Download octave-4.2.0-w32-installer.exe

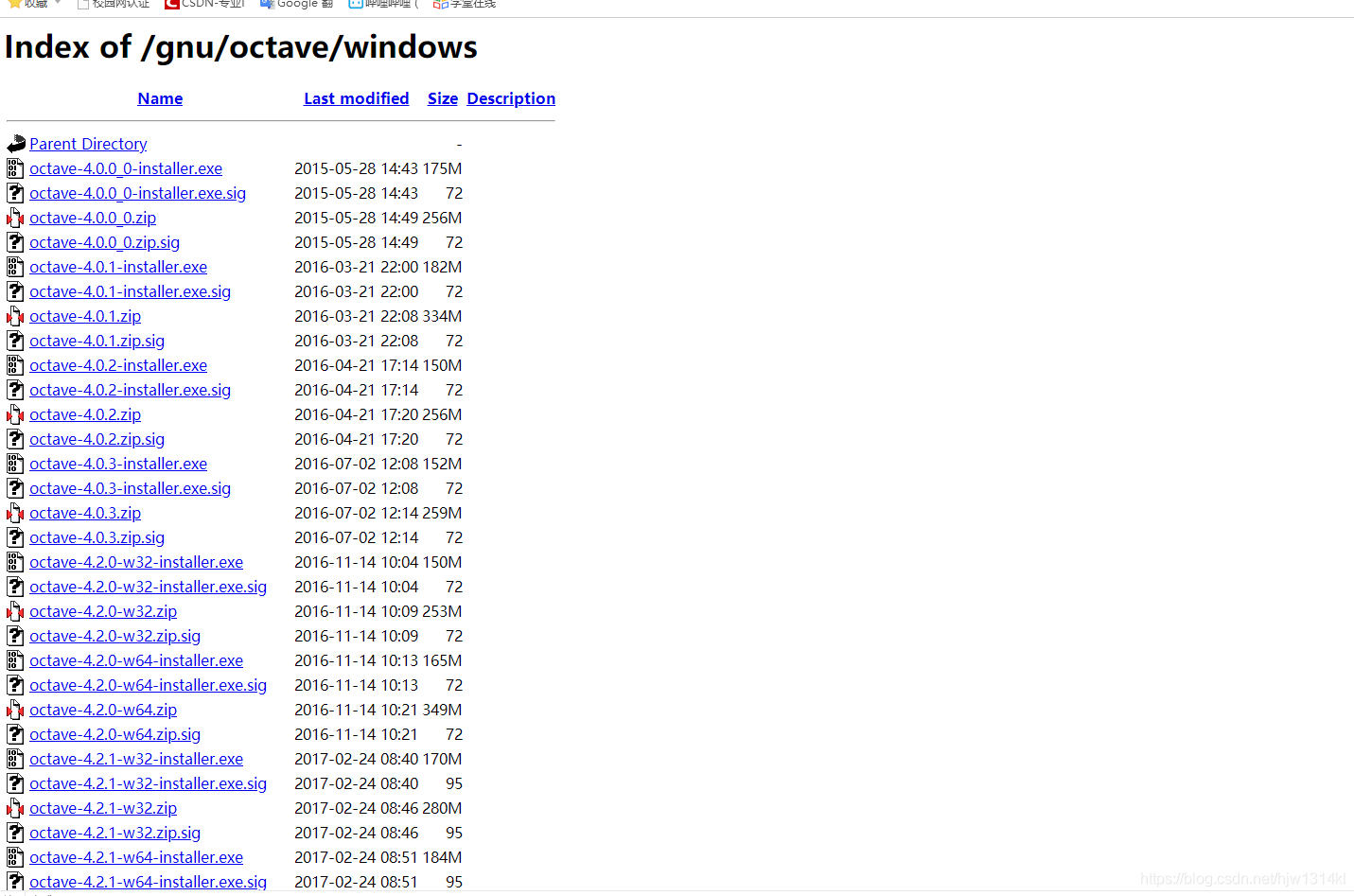pyautogui.click(x=136, y=562)
